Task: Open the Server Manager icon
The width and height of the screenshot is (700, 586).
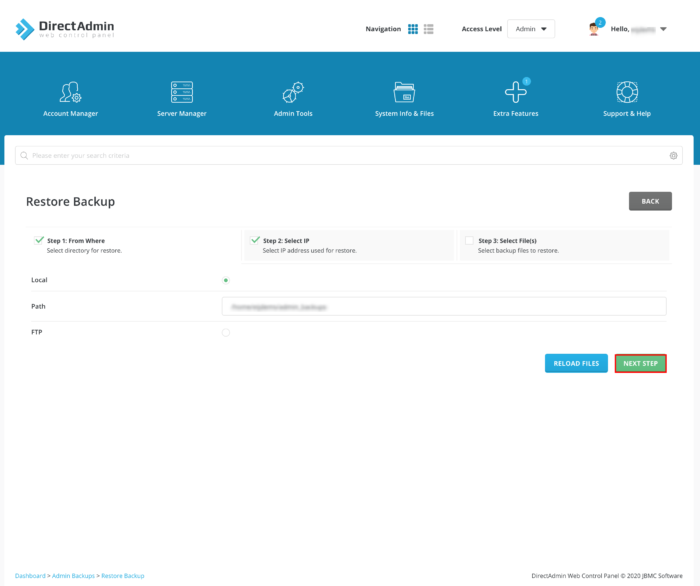Action: point(181,93)
